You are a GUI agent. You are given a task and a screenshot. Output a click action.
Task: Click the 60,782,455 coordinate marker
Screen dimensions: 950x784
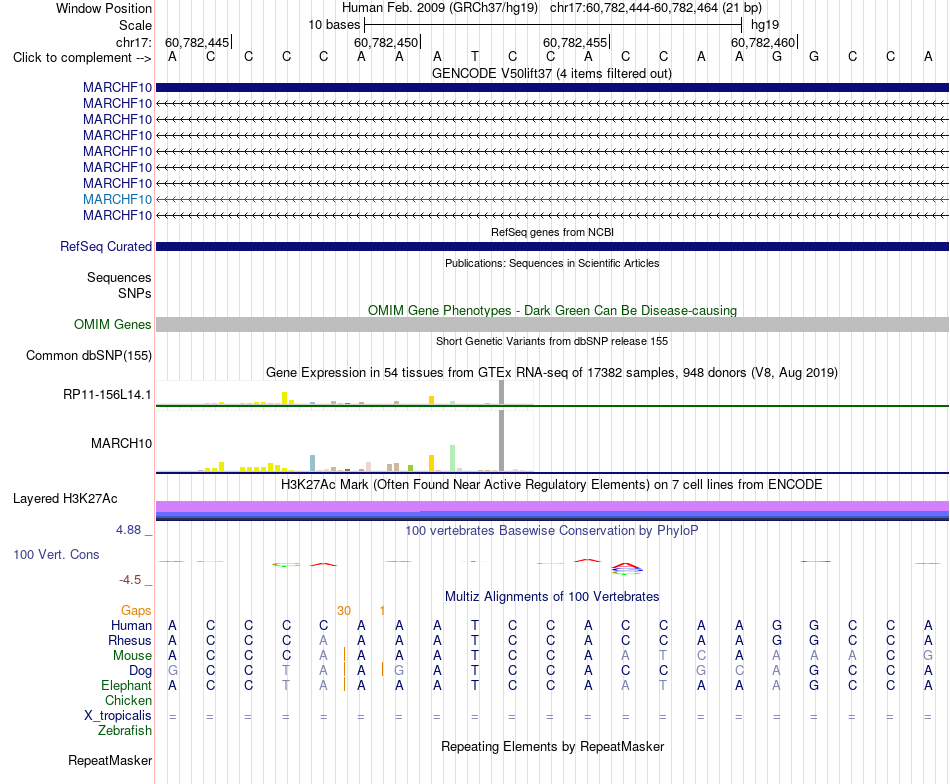pos(576,42)
